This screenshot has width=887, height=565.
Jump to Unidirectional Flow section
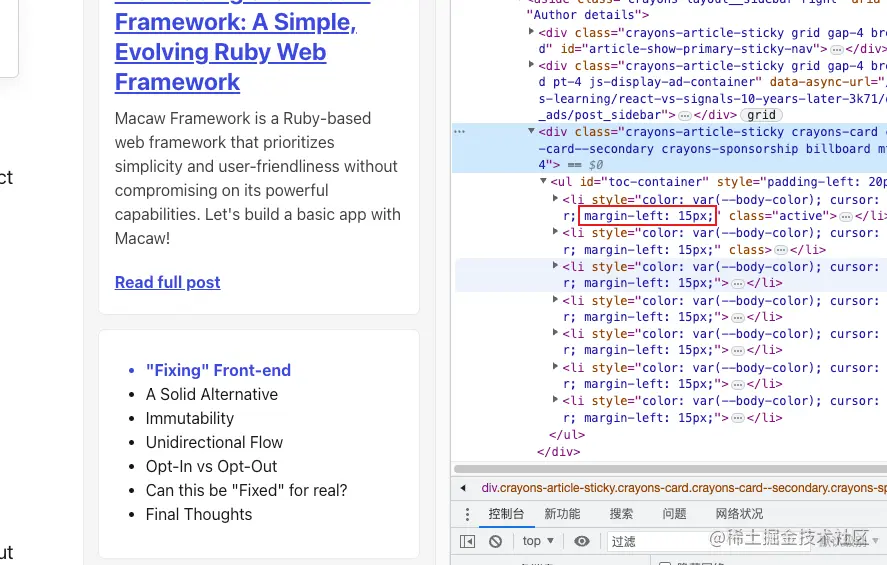pyautogui.click(x=214, y=442)
